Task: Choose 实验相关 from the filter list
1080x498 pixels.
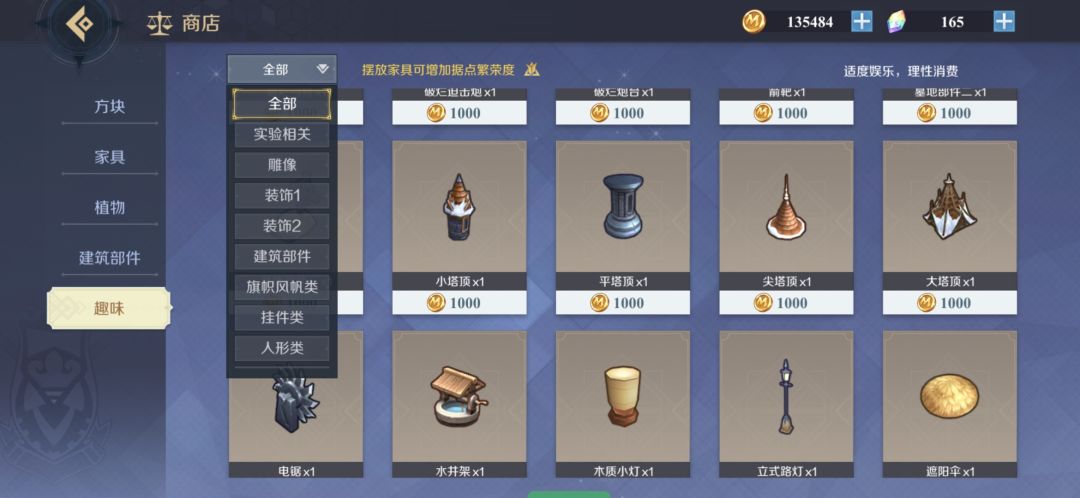Action: tap(282, 134)
